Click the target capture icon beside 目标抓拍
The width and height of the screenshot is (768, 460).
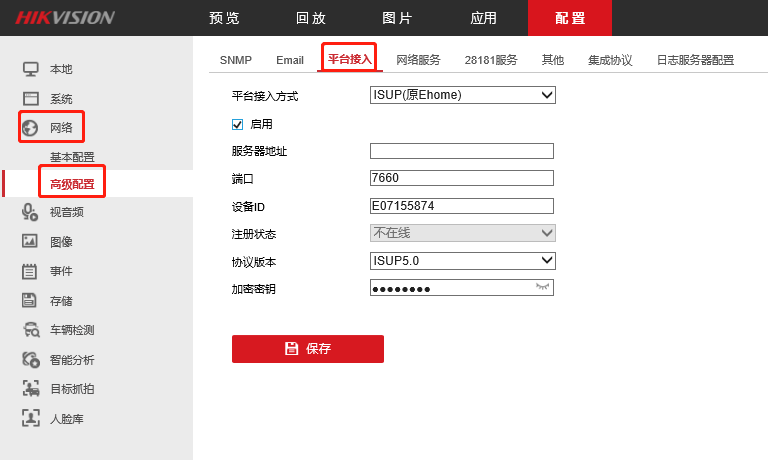pyautogui.click(x=31, y=388)
